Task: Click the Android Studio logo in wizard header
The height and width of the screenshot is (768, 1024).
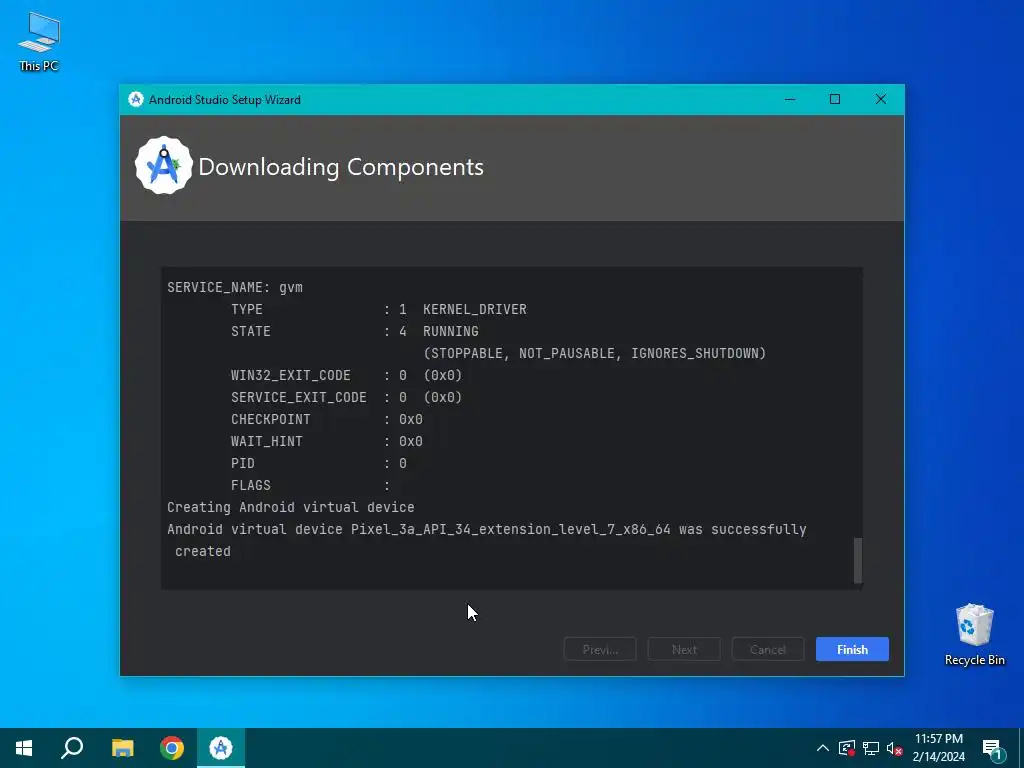Action: click(163, 166)
